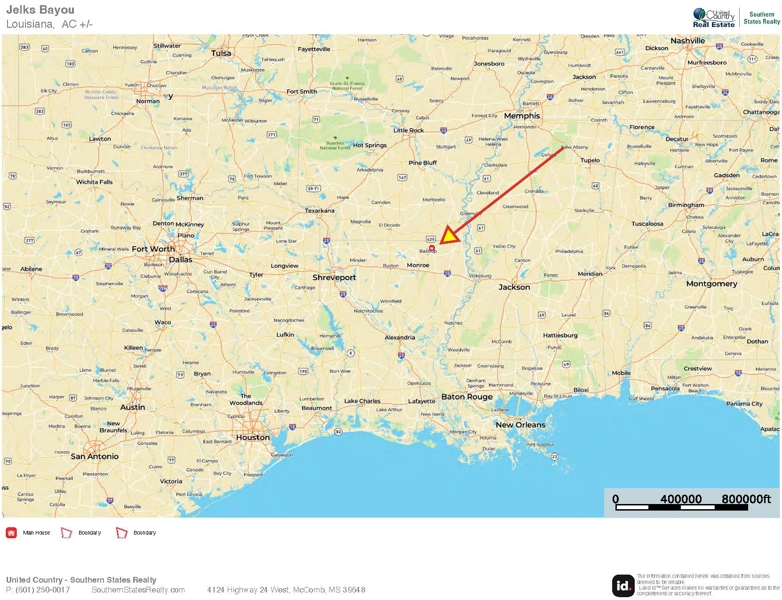
Task: Click the Southern States Realty logo text
Action: pos(761,18)
